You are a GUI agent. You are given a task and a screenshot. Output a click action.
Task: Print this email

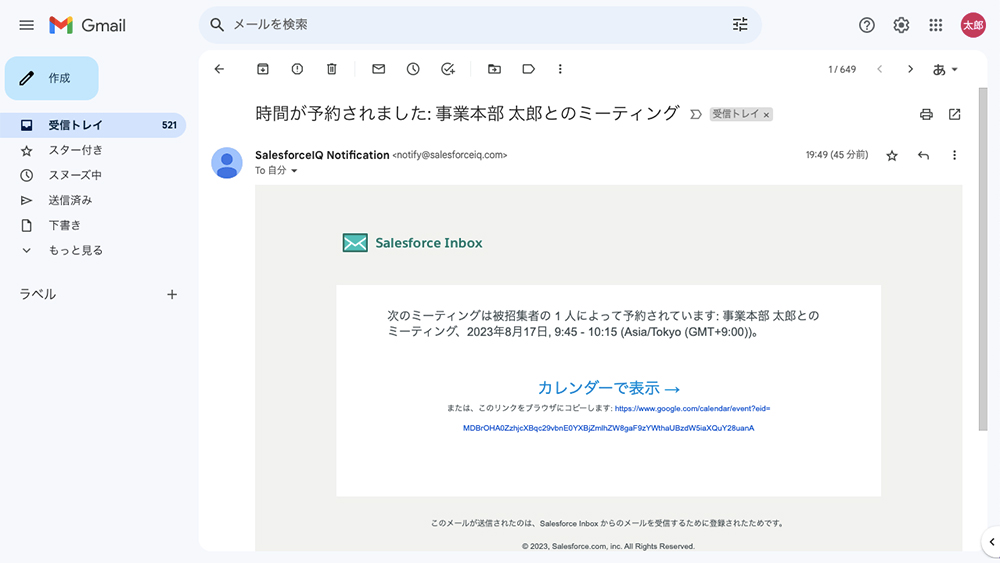point(926,114)
